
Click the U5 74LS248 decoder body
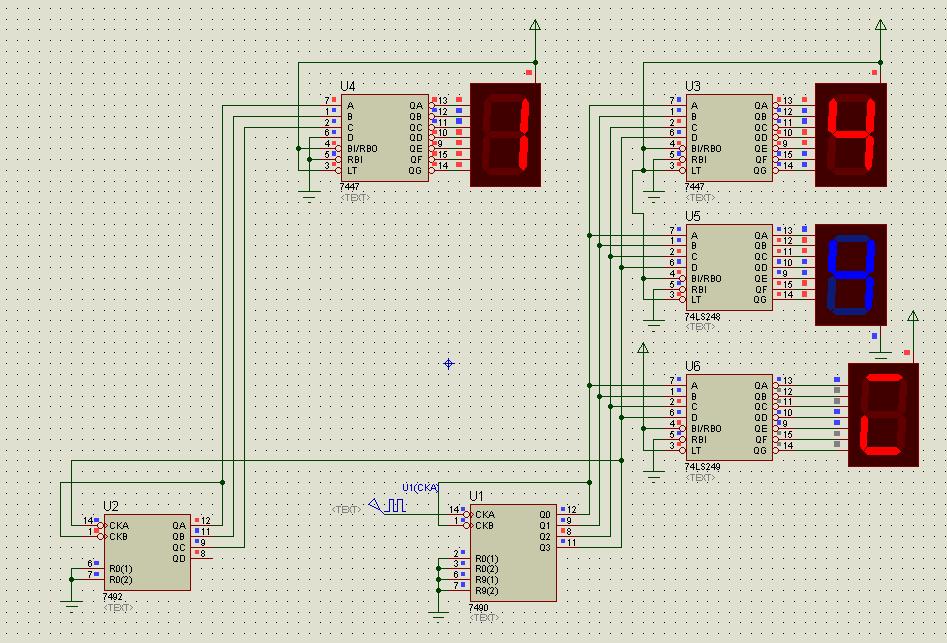tap(730, 267)
